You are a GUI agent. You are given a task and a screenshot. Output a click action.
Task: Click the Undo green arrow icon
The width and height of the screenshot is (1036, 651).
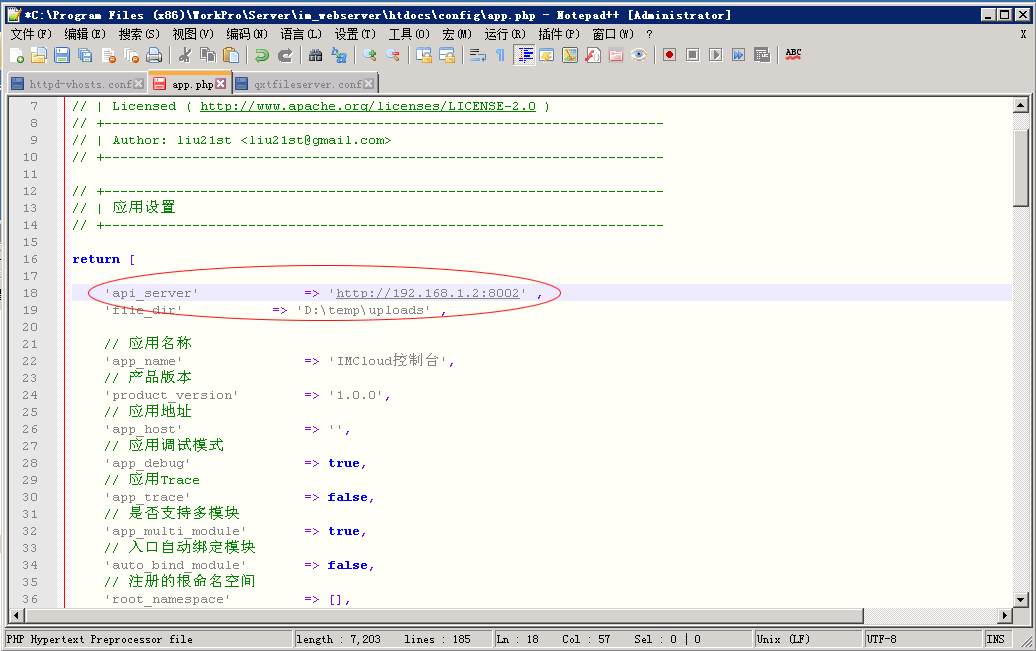[261, 55]
